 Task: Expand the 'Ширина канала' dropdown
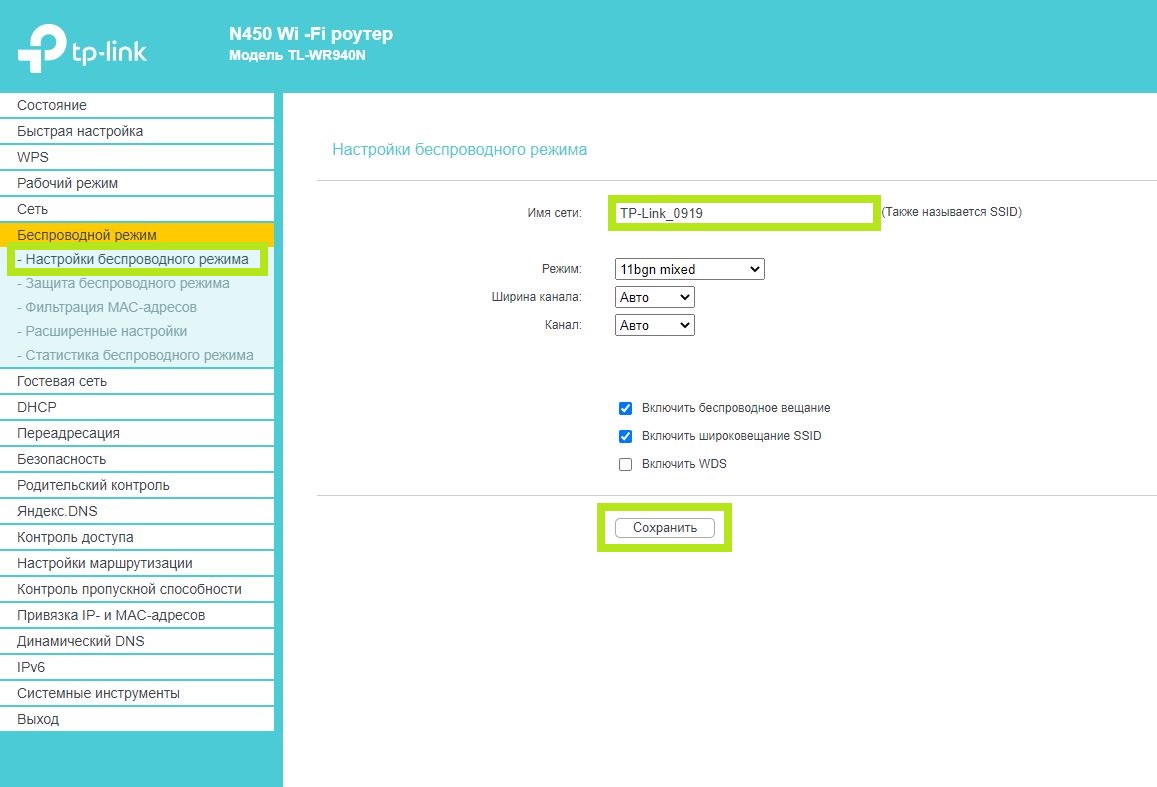tap(654, 297)
